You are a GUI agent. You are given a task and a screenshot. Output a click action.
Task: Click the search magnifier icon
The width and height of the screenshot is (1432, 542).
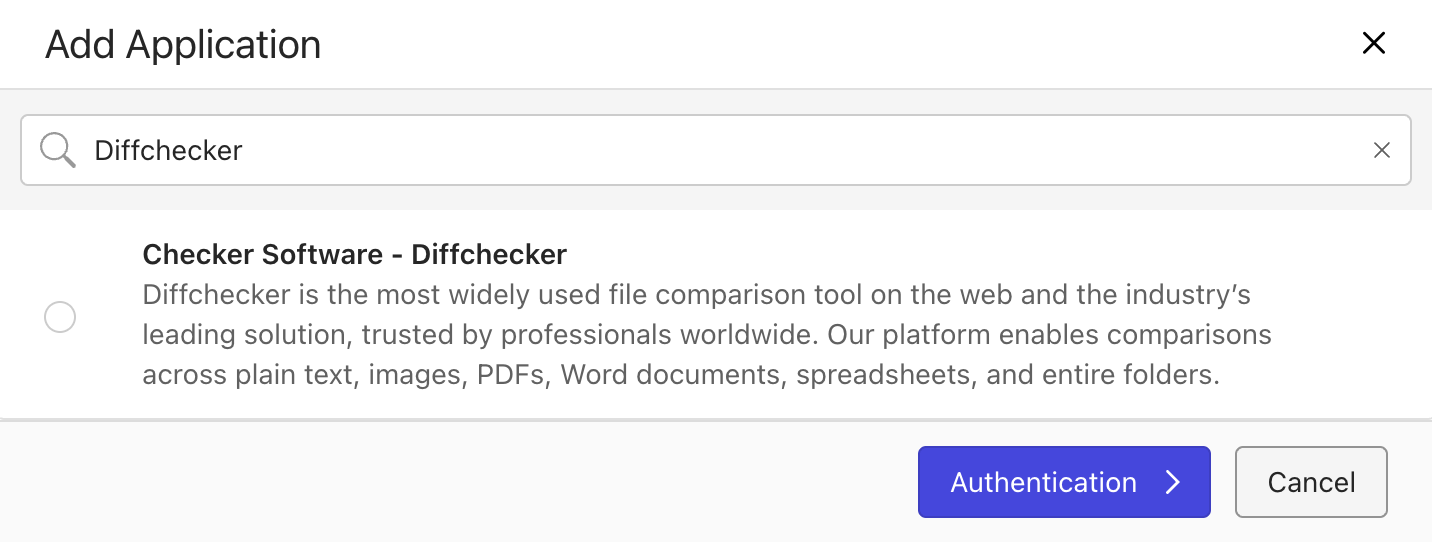pyautogui.click(x=58, y=150)
